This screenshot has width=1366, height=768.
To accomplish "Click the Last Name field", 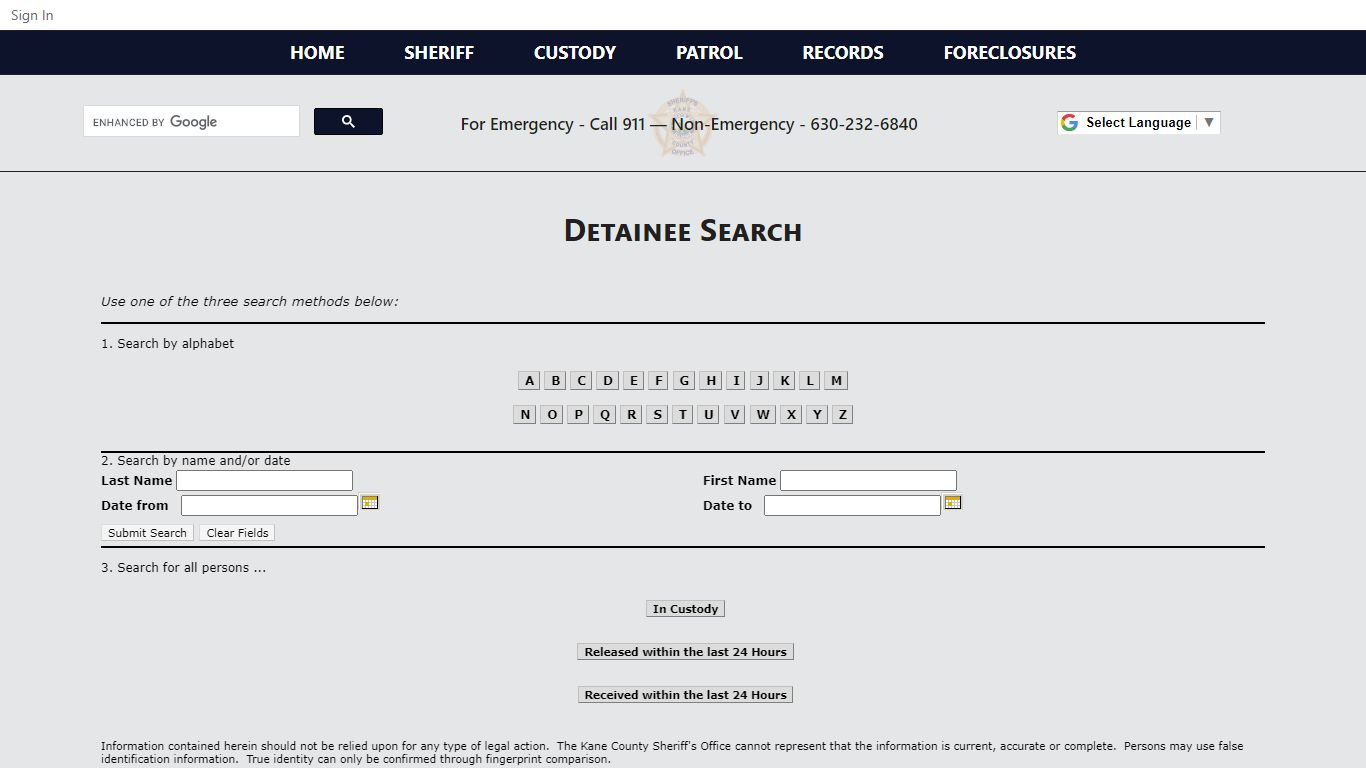I will 264,481.
